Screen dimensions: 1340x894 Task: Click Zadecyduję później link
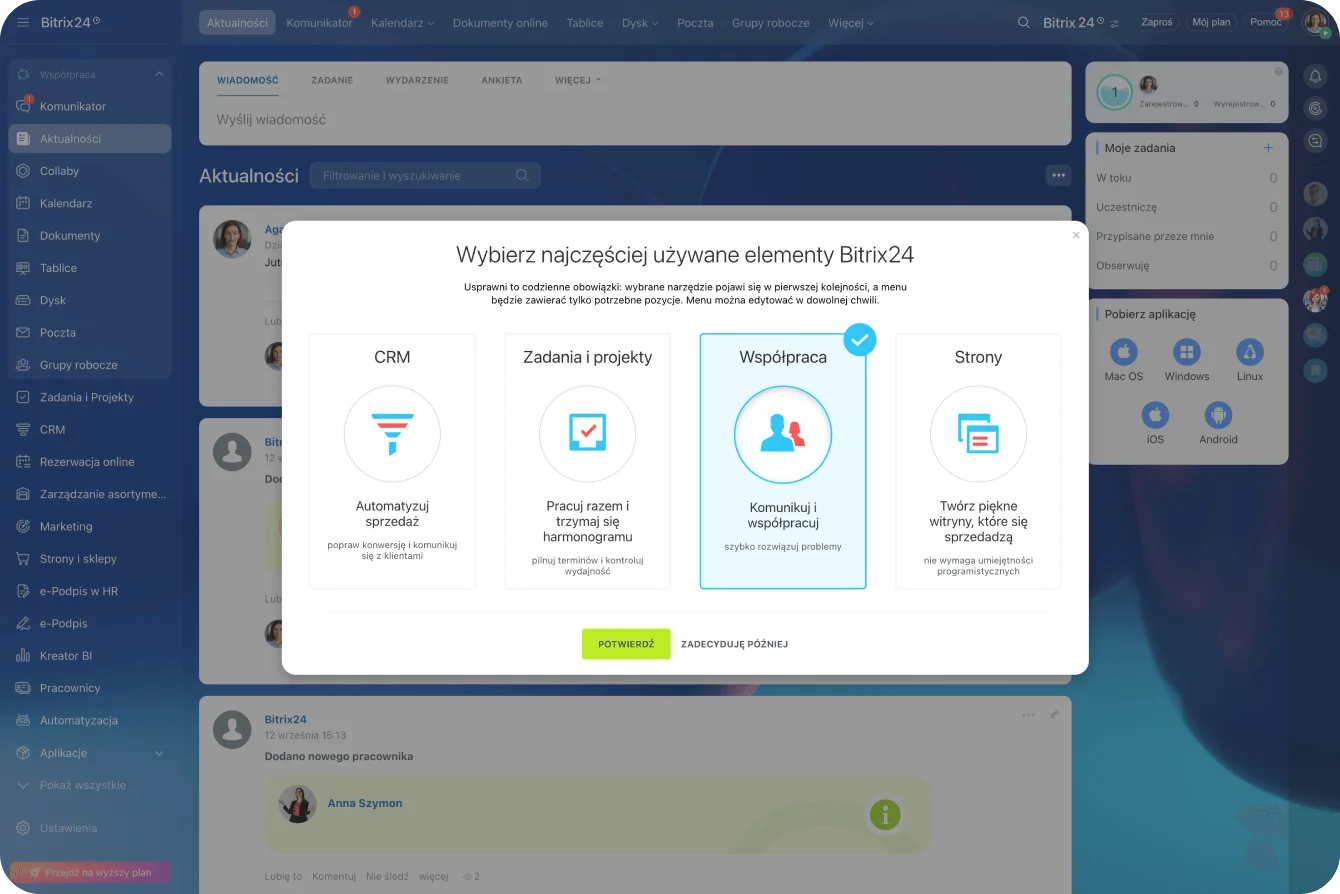(x=734, y=644)
